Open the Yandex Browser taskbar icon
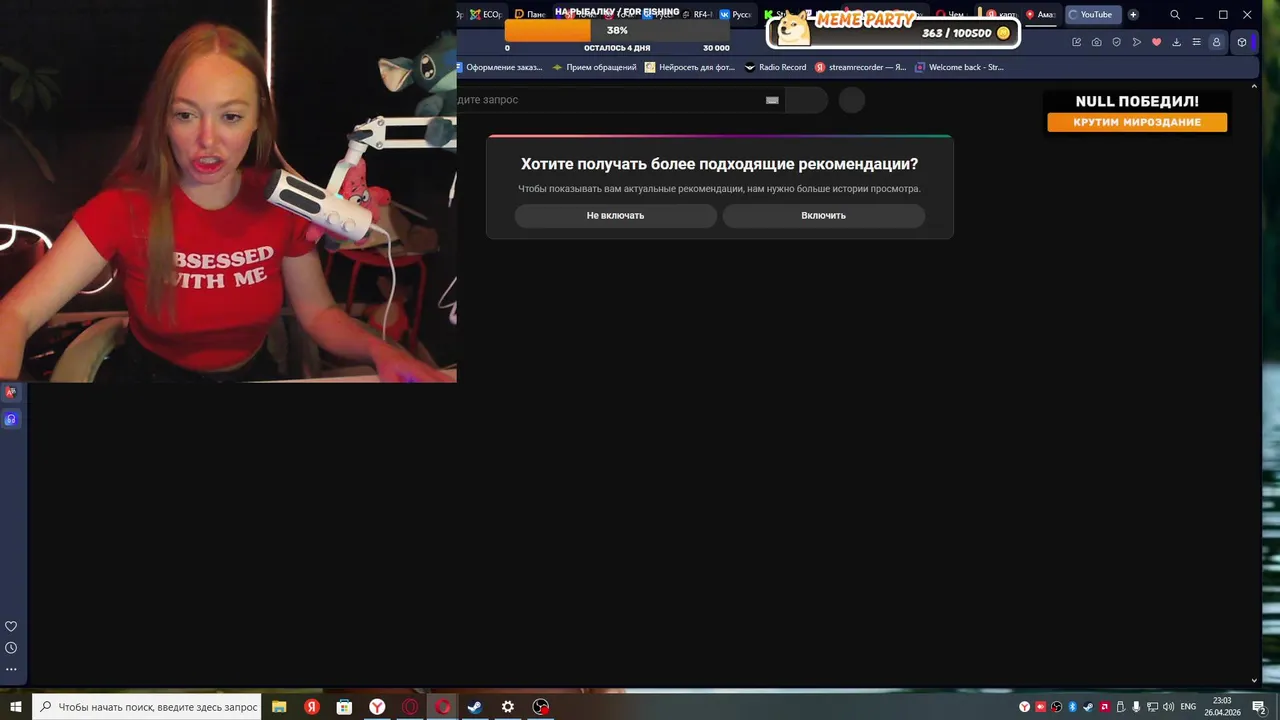 pos(377,707)
